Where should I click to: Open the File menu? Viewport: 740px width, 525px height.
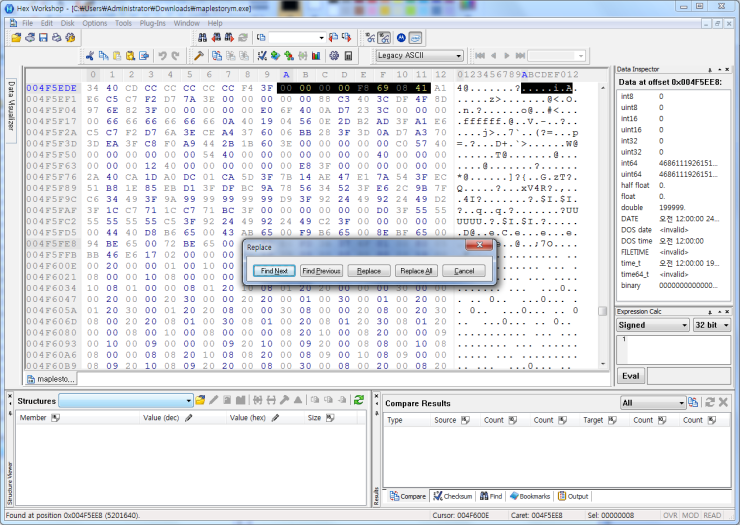click(27, 23)
